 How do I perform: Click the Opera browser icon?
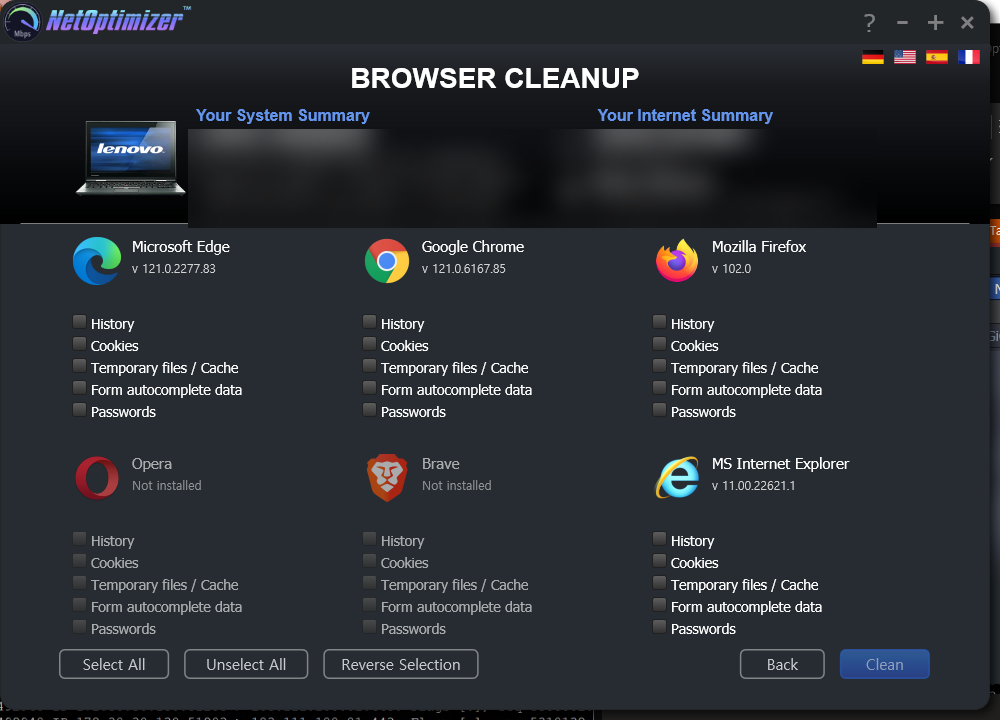coord(97,478)
